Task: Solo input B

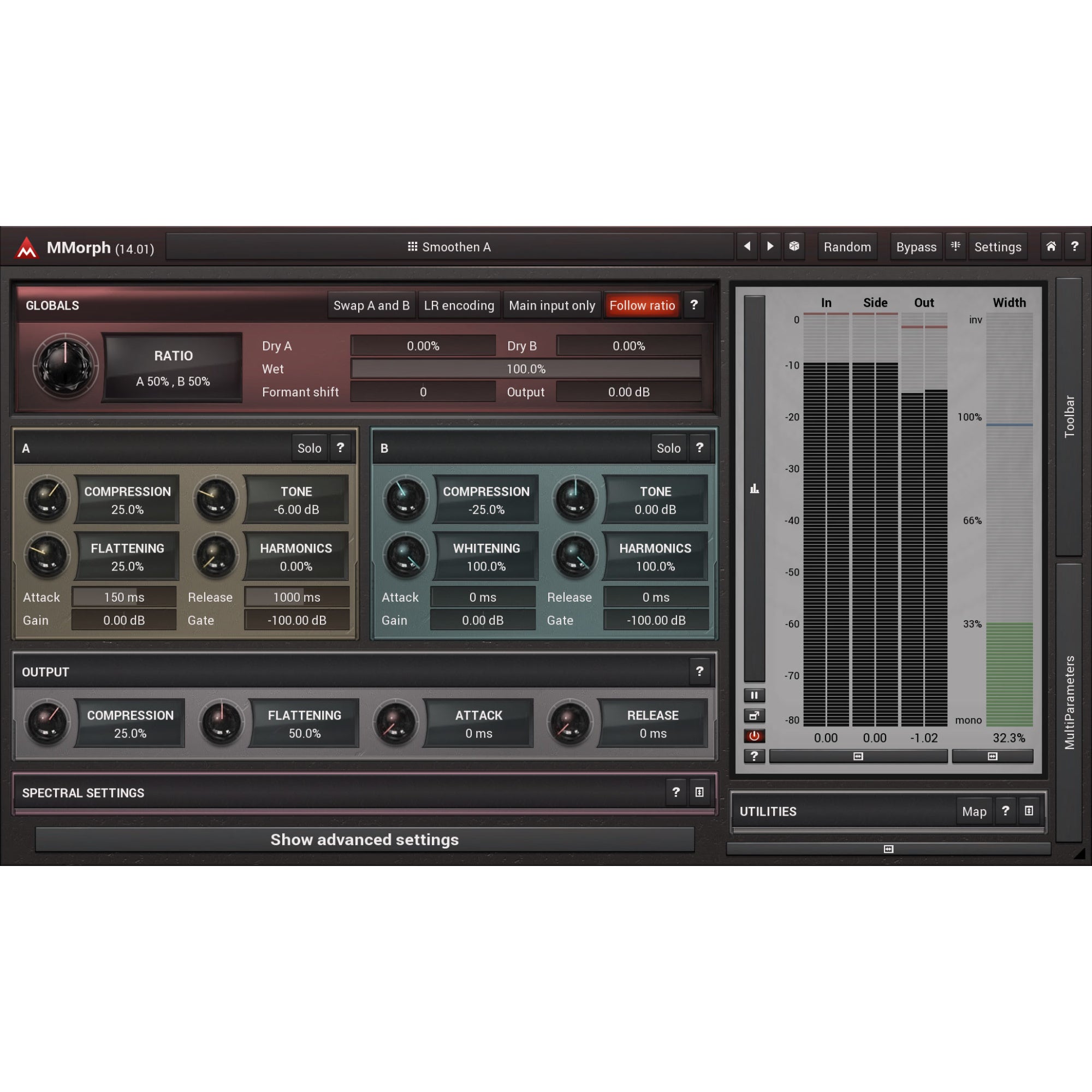Action: click(x=669, y=448)
